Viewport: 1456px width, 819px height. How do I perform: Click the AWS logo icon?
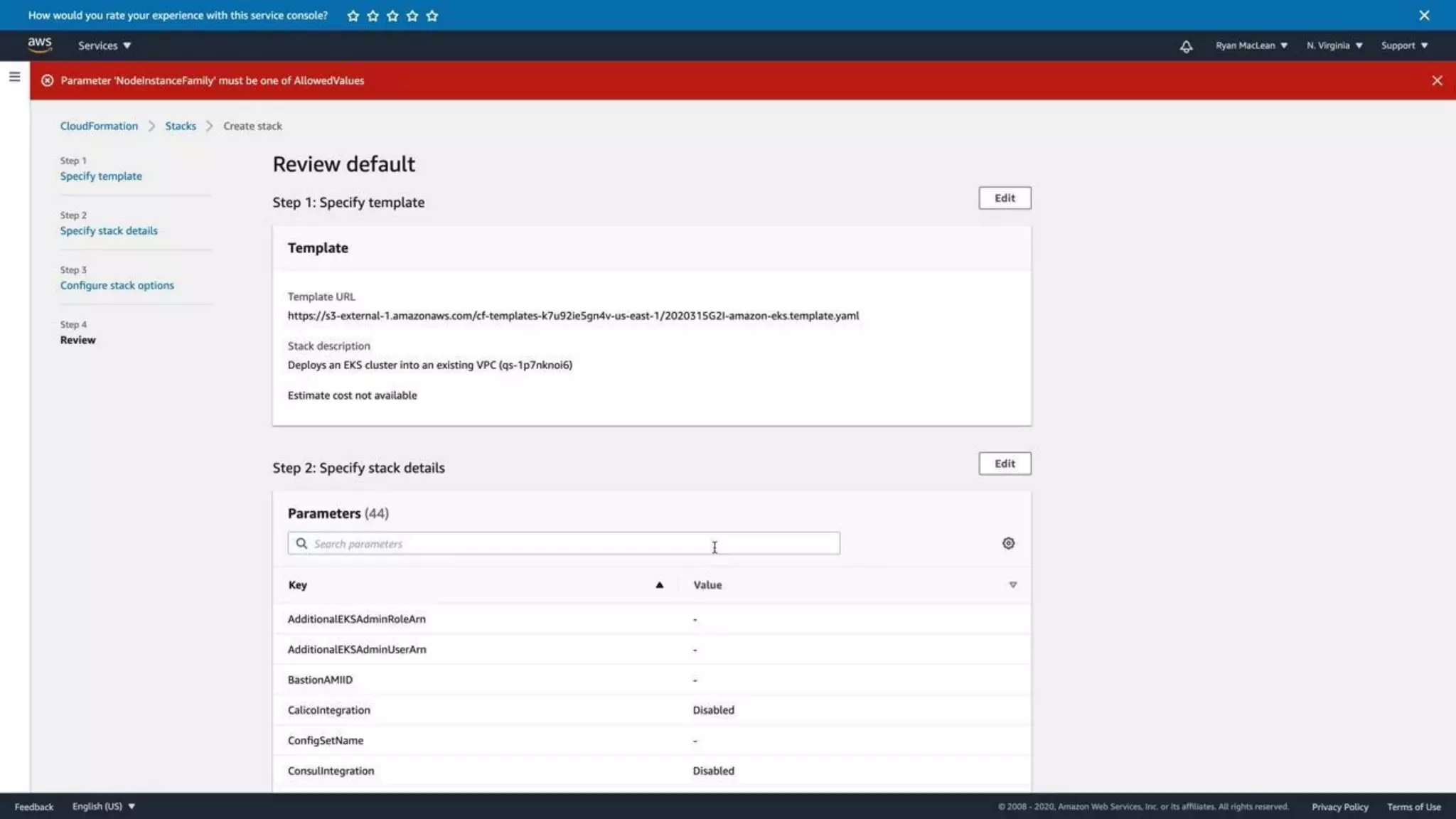40,45
